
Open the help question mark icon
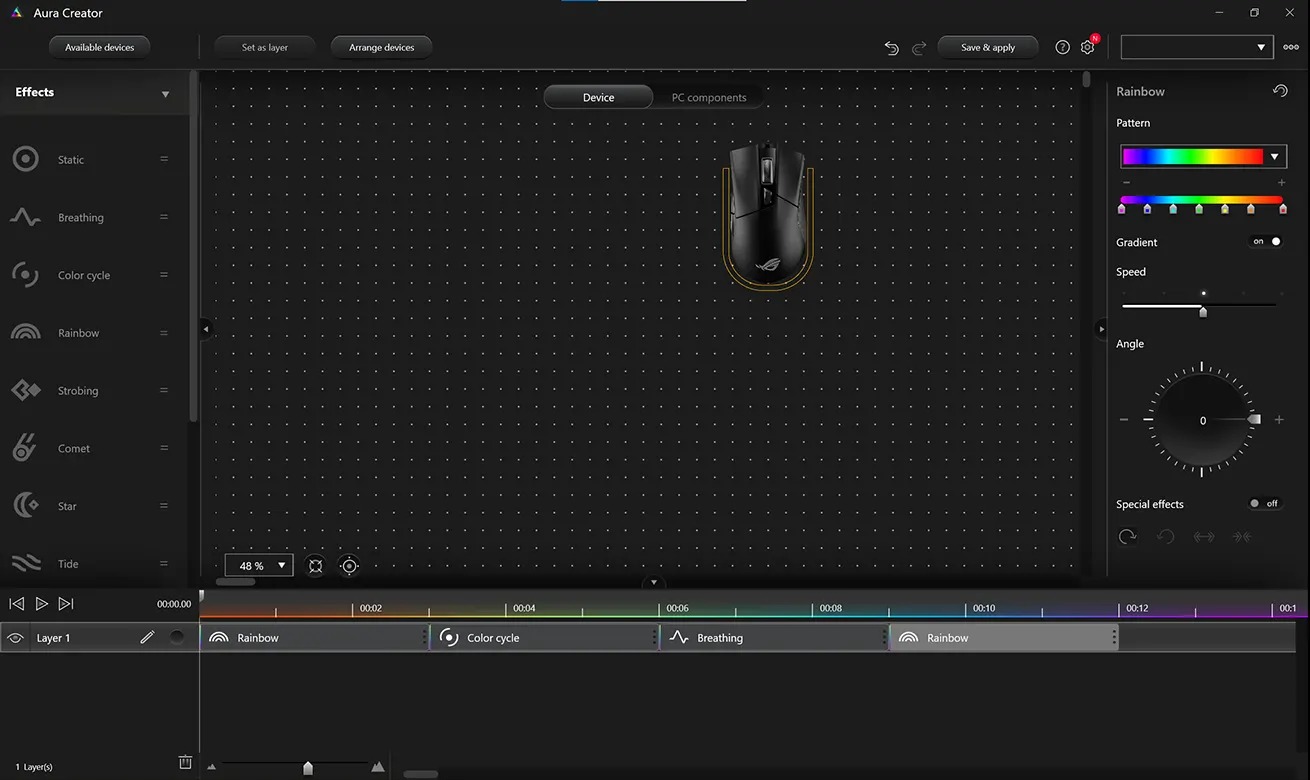[x=1062, y=47]
